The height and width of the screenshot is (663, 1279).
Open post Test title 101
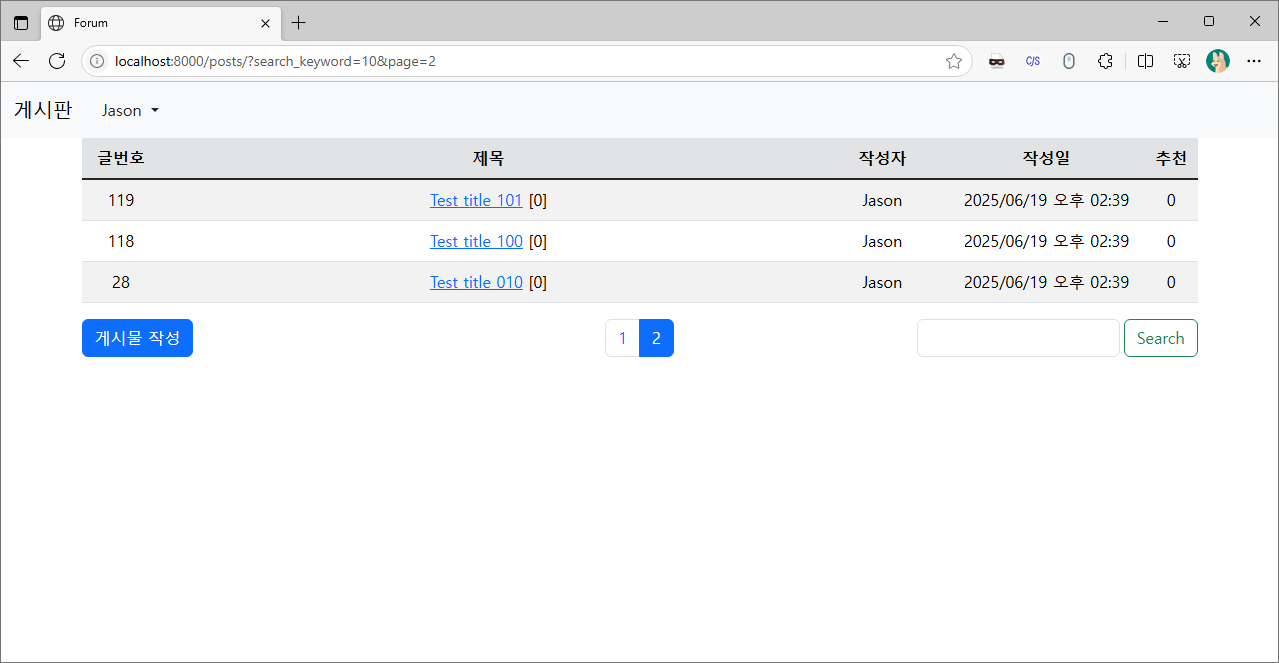coord(476,200)
